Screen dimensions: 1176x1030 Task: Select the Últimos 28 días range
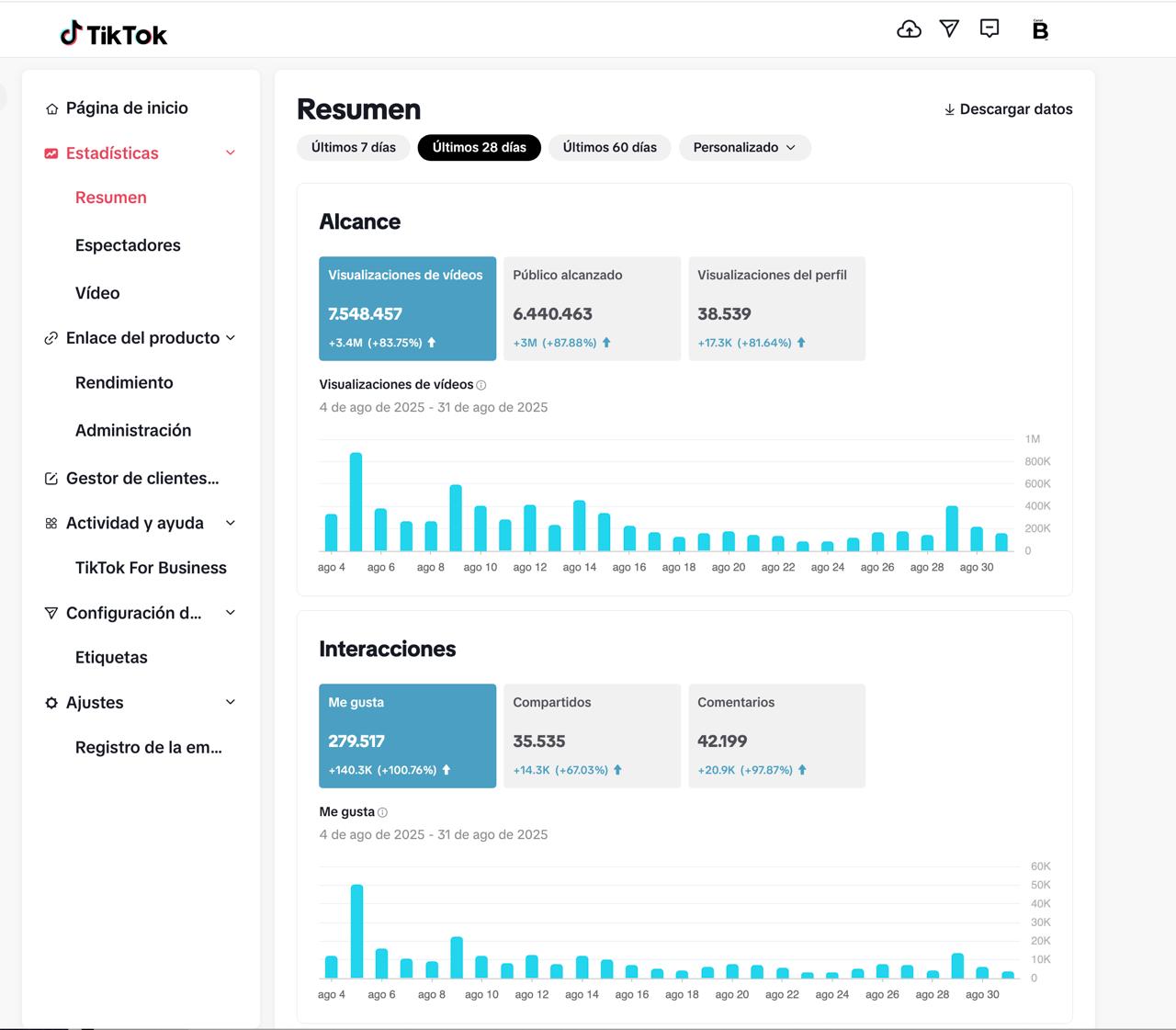click(x=479, y=148)
